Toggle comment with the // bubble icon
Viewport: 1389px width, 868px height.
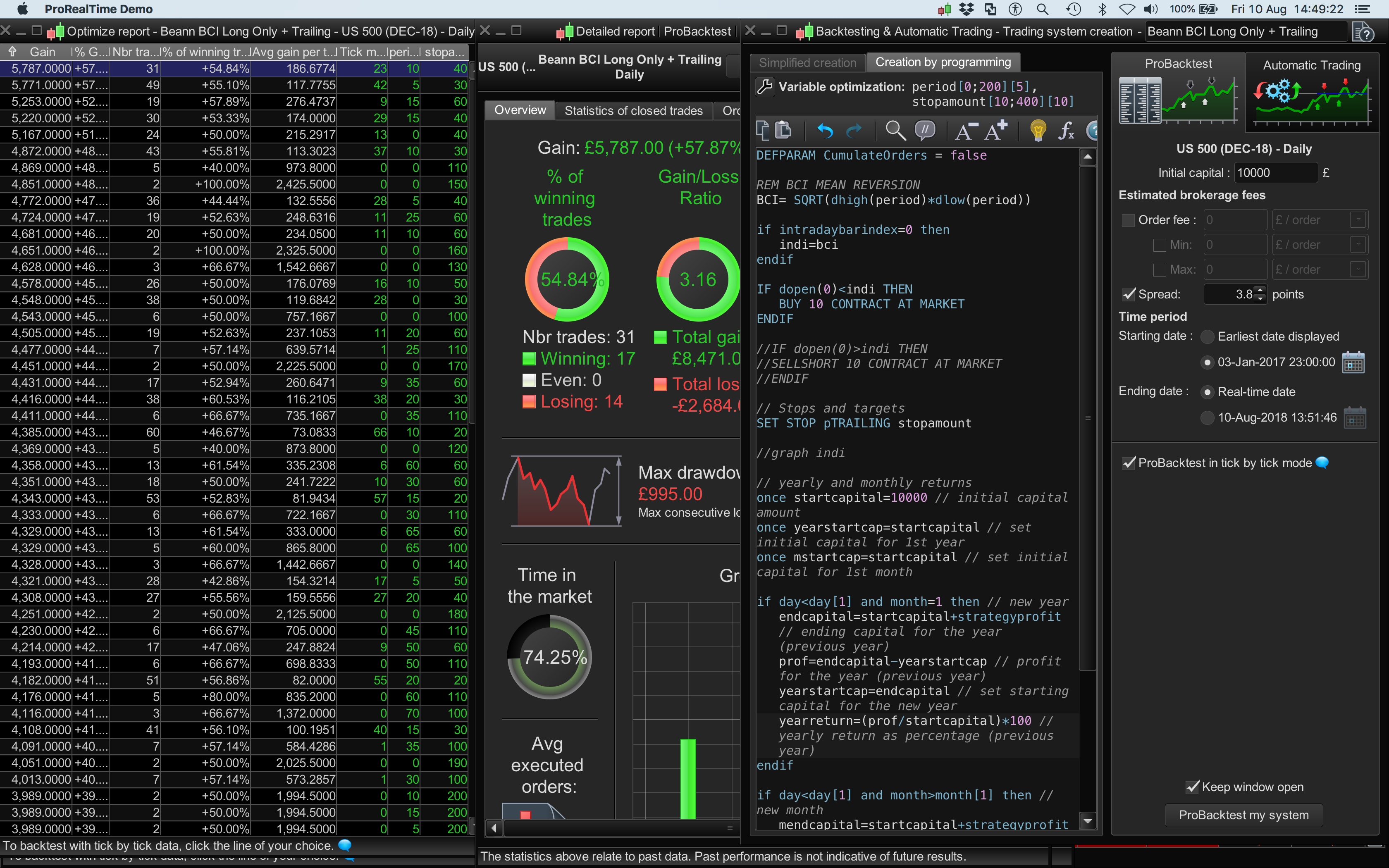pos(925,131)
